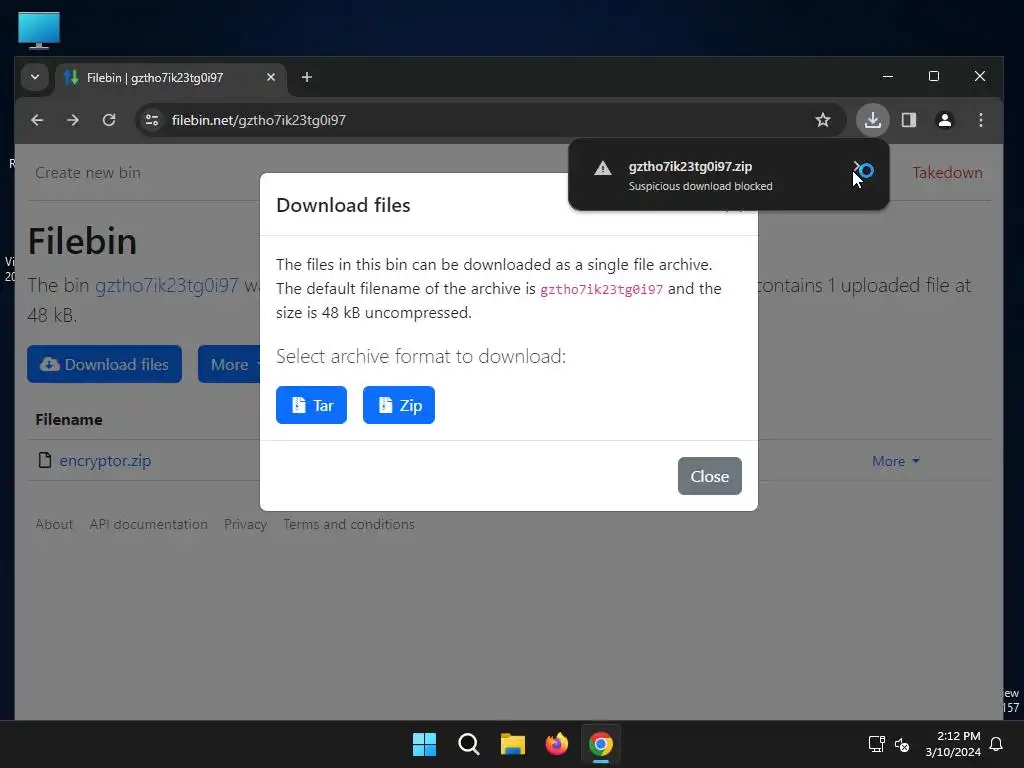Image resolution: width=1024 pixels, height=768 pixels.
Task: Download the archive as Zip
Action: pyautogui.click(x=399, y=405)
